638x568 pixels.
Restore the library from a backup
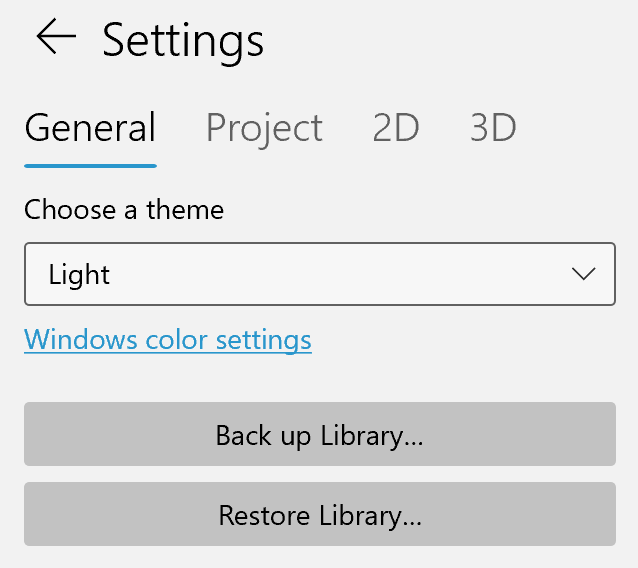click(320, 514)
